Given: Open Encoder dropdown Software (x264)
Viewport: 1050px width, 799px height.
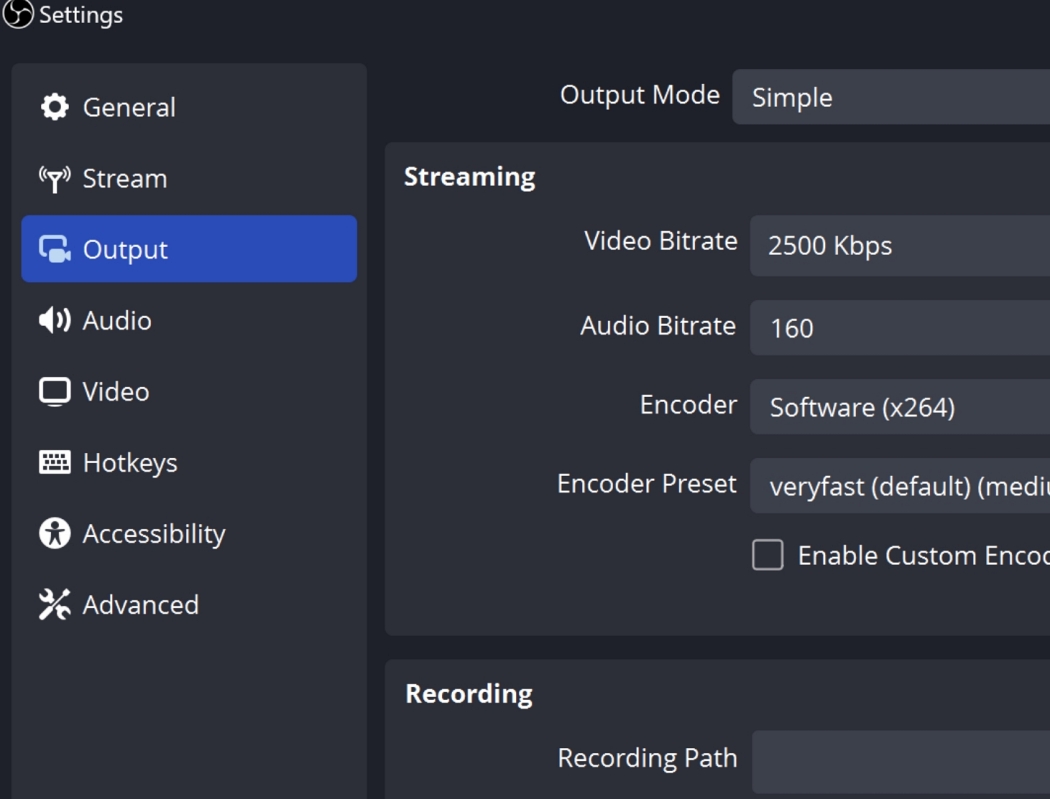Looking at the screenshot, I should (x=900, y=407).
